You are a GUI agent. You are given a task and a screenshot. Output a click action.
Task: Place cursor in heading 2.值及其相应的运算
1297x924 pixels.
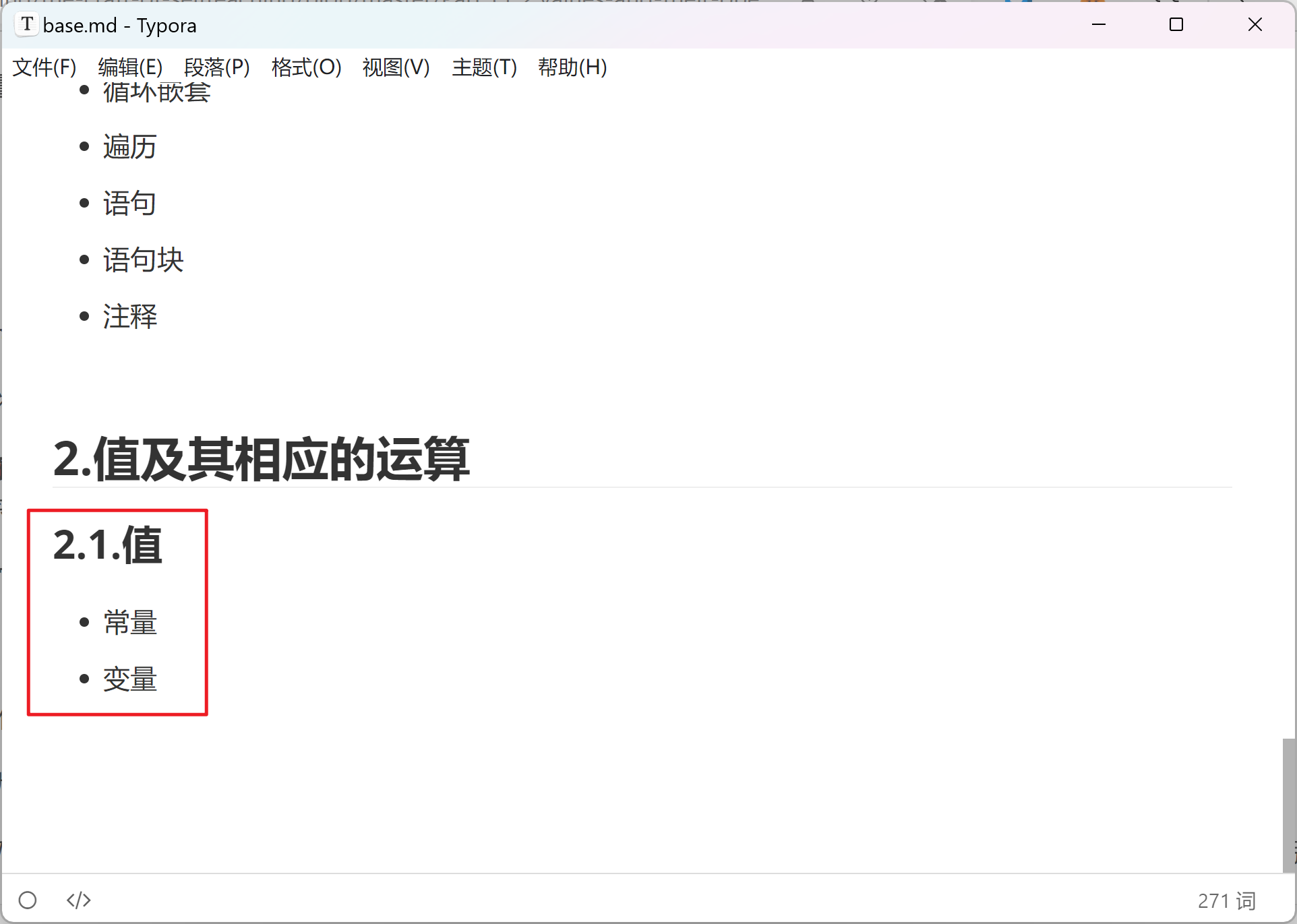(262, 459)
